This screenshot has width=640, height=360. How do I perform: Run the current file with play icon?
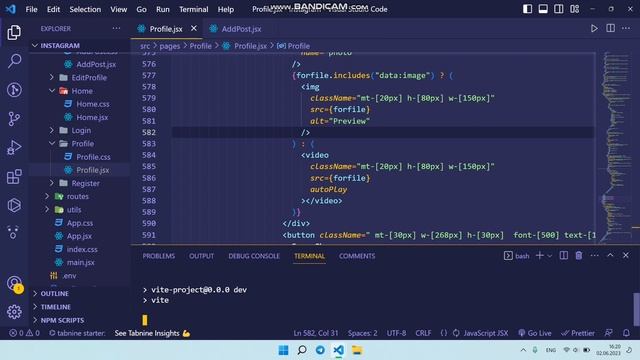(x=594, y=29)
